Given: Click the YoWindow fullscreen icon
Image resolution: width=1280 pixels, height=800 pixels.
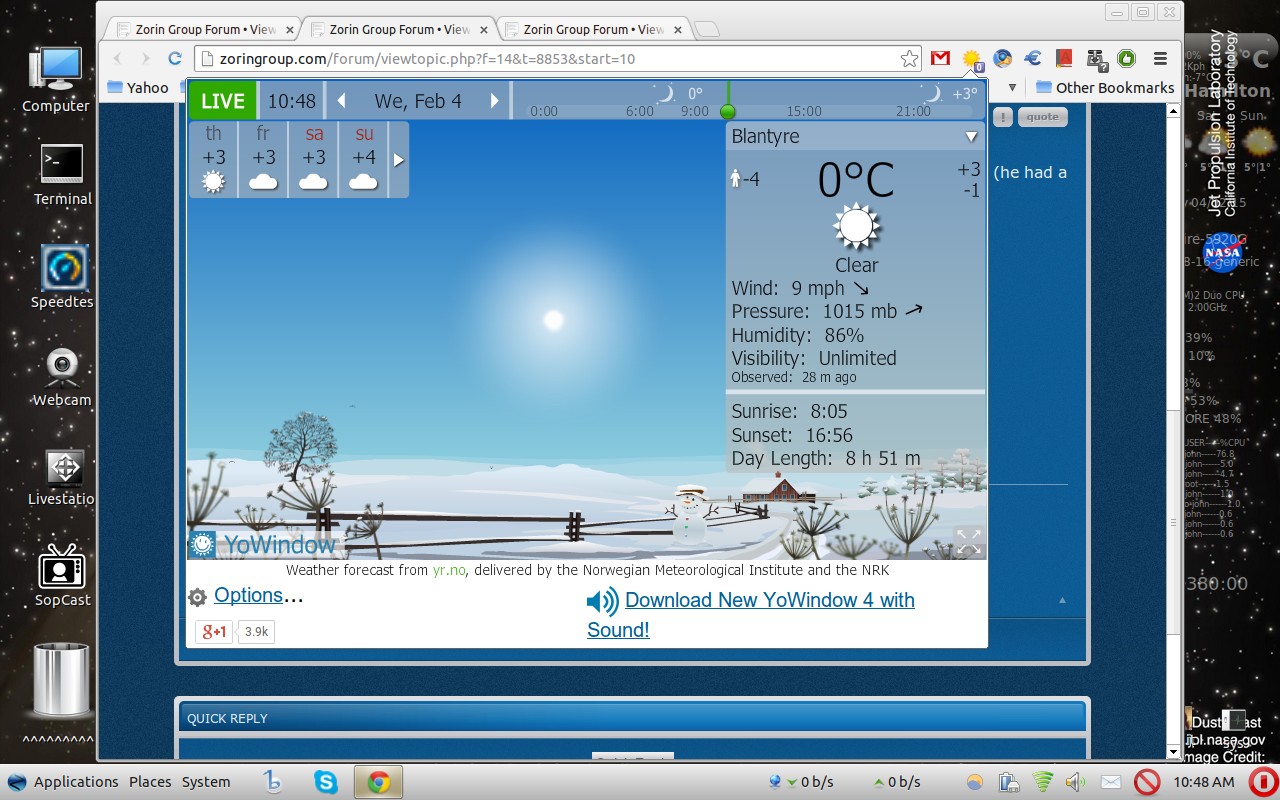Looking at the screenshot, I should tap(968, 541).
